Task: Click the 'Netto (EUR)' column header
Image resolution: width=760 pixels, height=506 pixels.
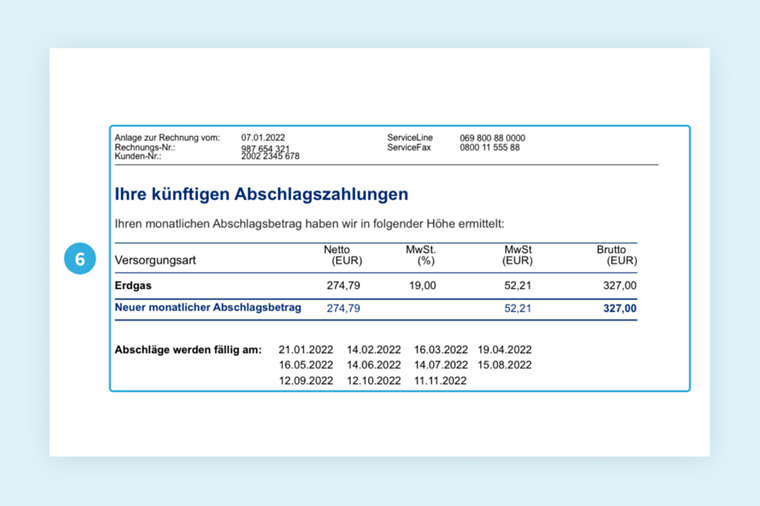Action: pyautogui.click(x=343, y=255)
